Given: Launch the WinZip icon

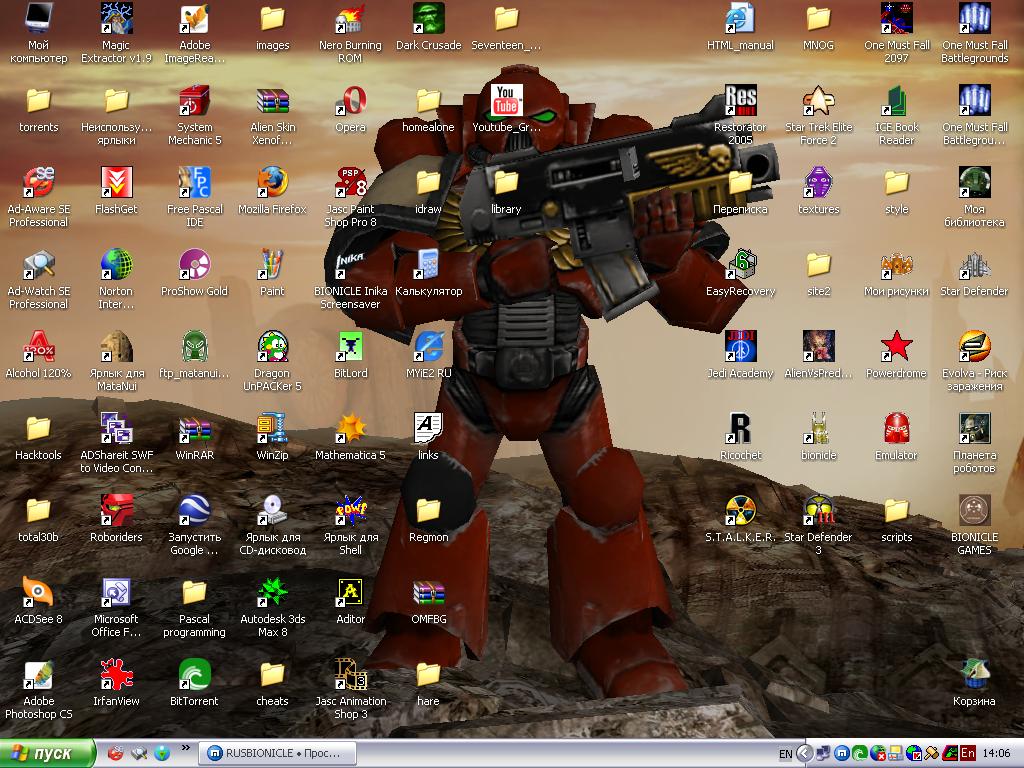Looking at the screenshot, I should [272, 428].
